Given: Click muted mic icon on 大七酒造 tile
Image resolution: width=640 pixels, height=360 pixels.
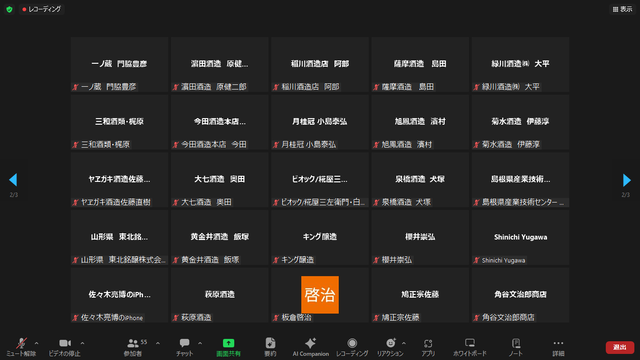Looking at the screenshot, I should (176, 202).
